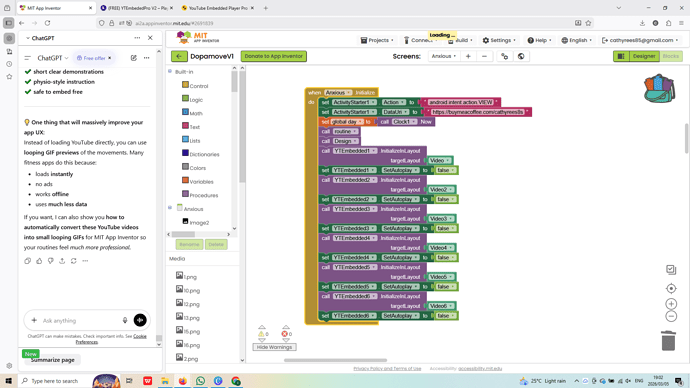
Task: Open Firefox from the taskbar
Action: point(182,381)
